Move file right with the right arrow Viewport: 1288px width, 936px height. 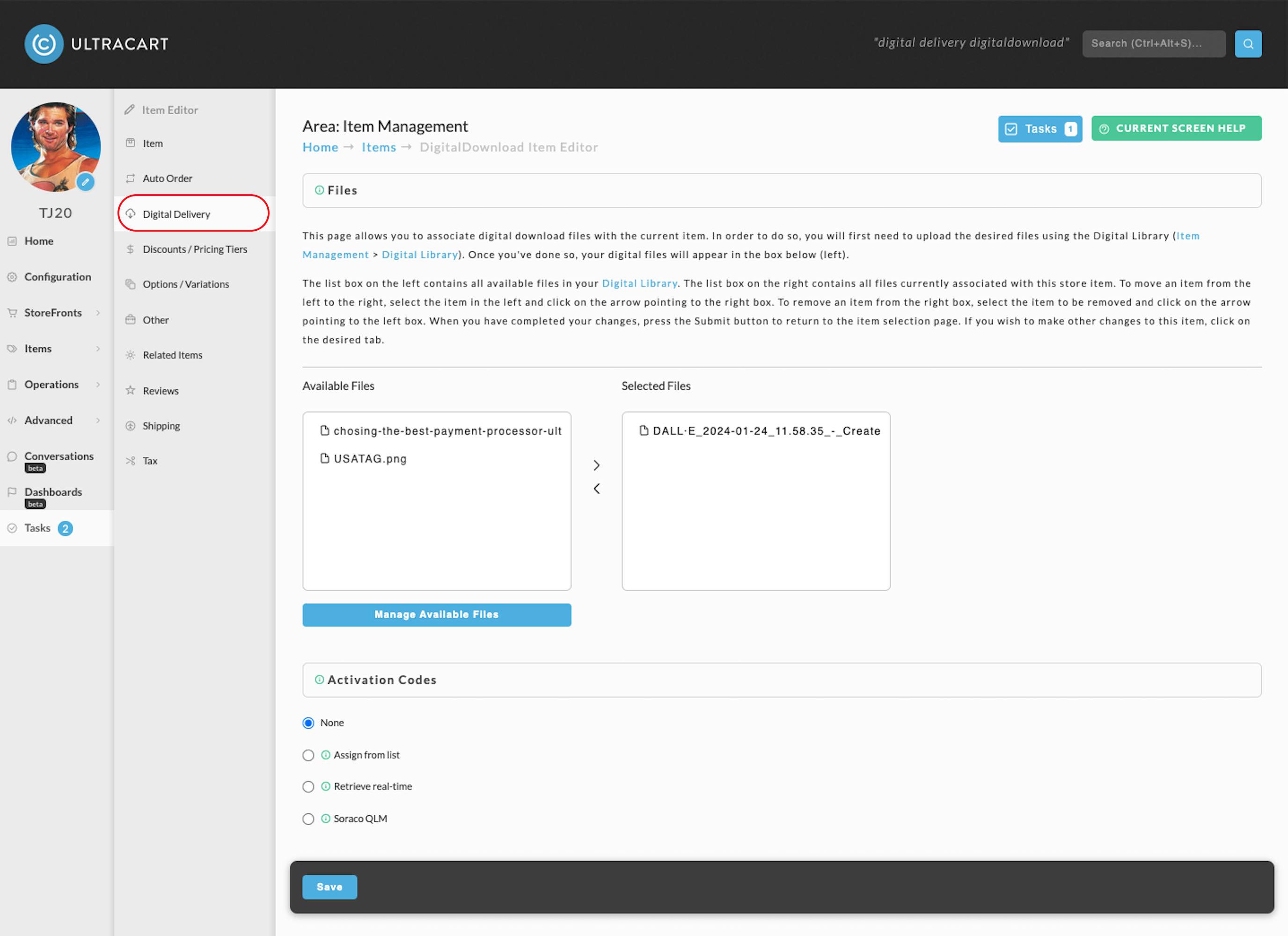click(596, 465)
